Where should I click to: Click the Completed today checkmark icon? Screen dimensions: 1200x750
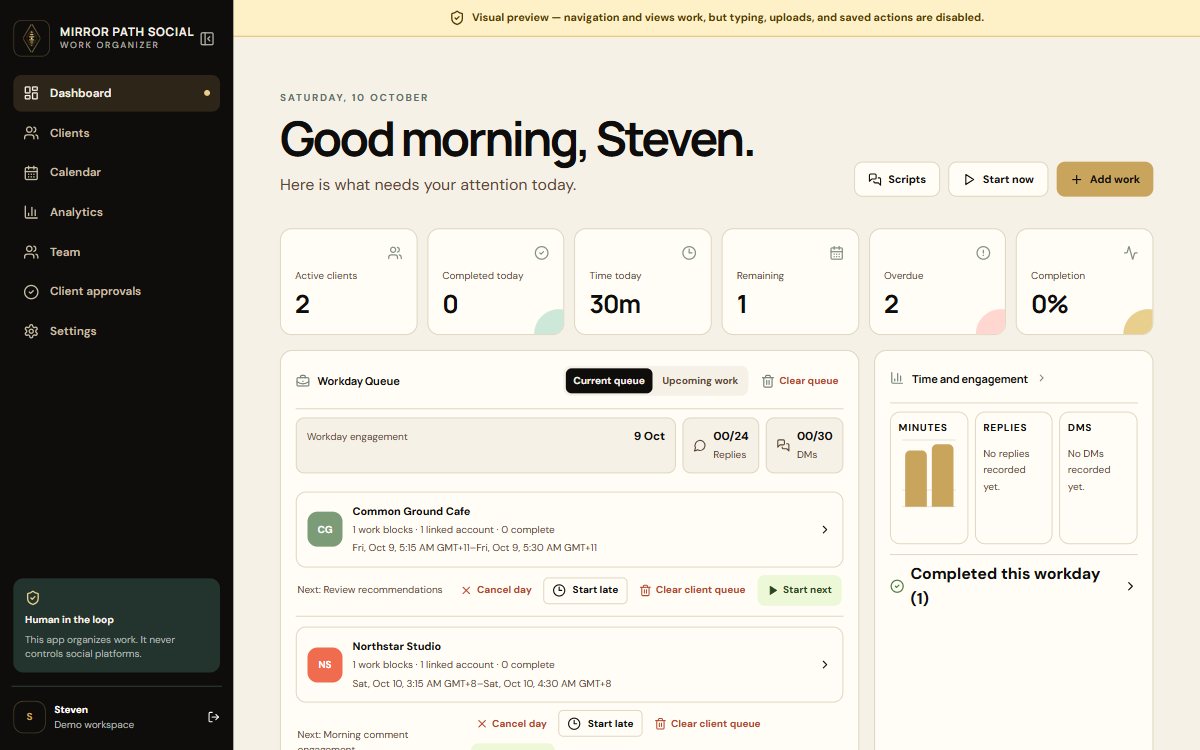tap(542, 253)
